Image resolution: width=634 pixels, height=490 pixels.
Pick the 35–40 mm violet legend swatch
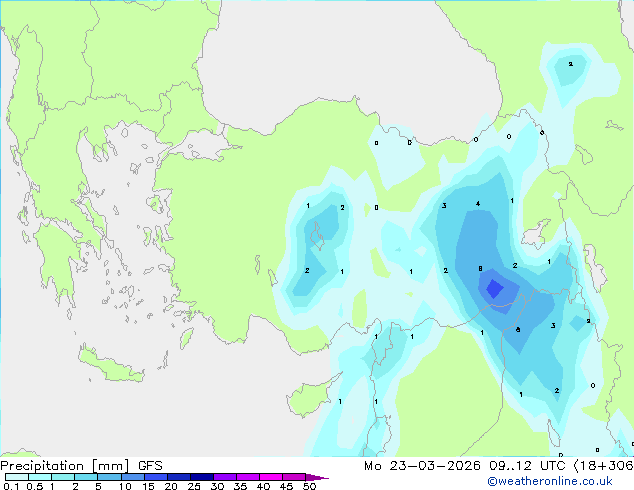(248, 477)
